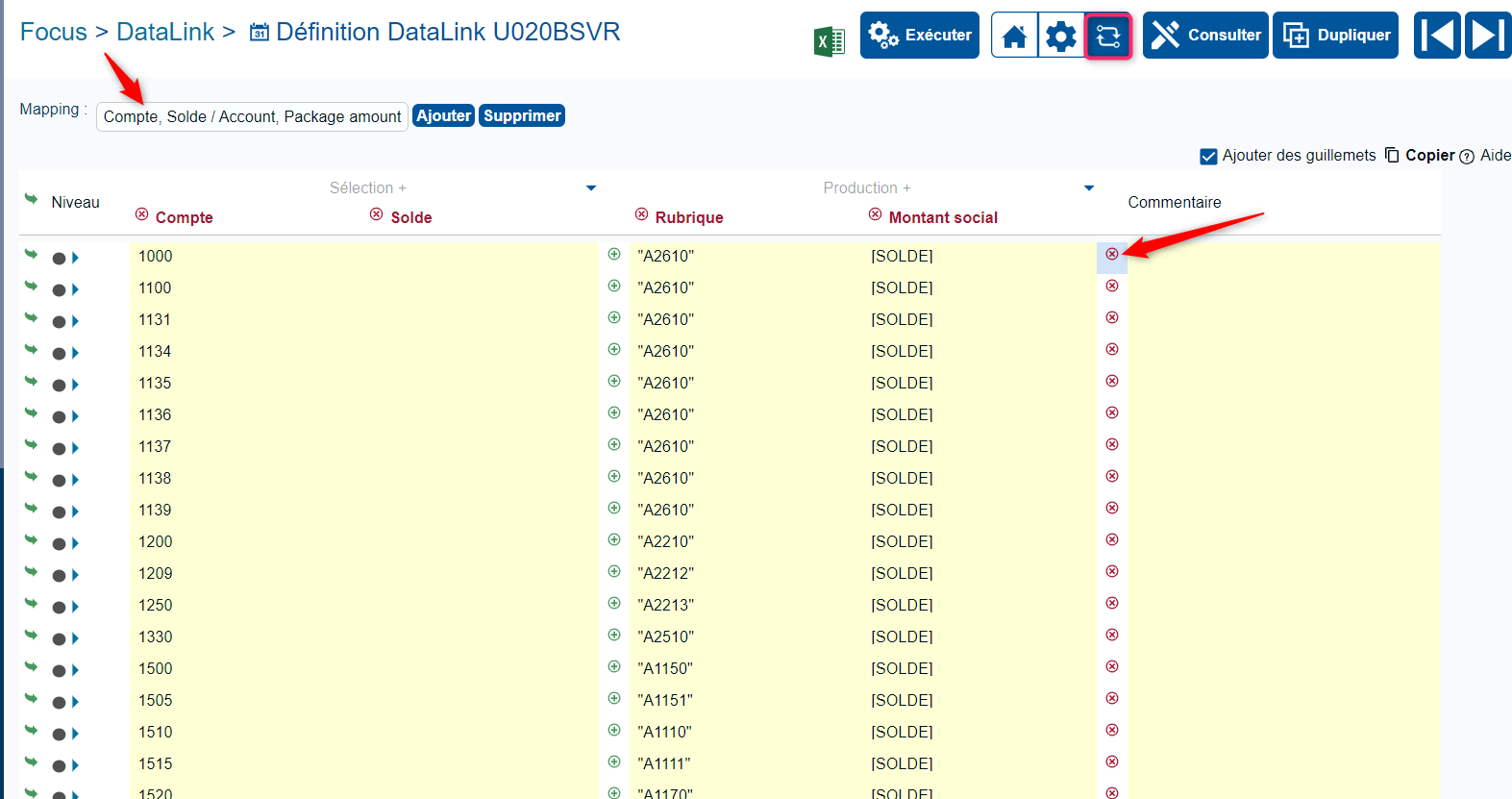The width and height of the screenshot is (1512, 799).
Task: Remove the Montant social column via red x
Action: (x=876, y=214)
